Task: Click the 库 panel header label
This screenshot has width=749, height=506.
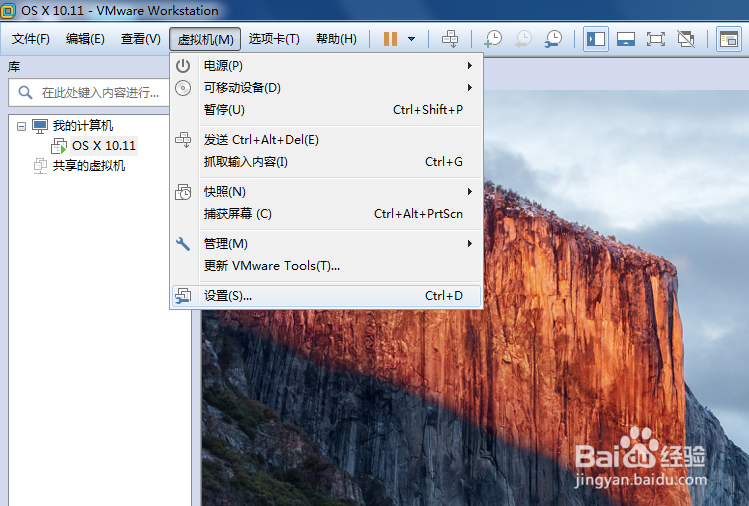Action: [14, 67]
